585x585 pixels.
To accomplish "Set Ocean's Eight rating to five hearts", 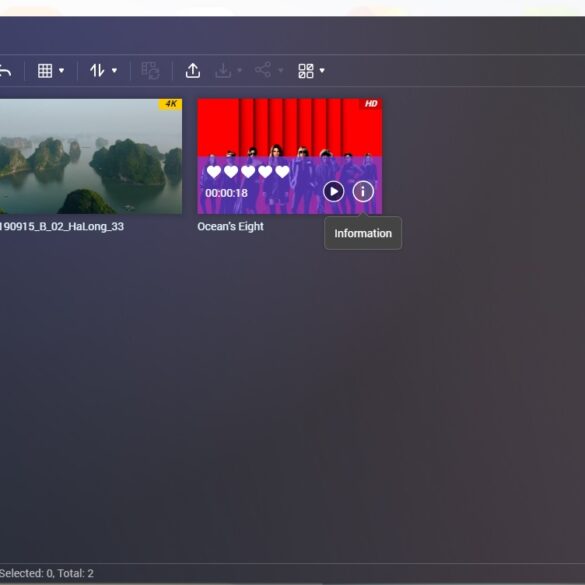I will pyautogui.click(x=282, y=172).
